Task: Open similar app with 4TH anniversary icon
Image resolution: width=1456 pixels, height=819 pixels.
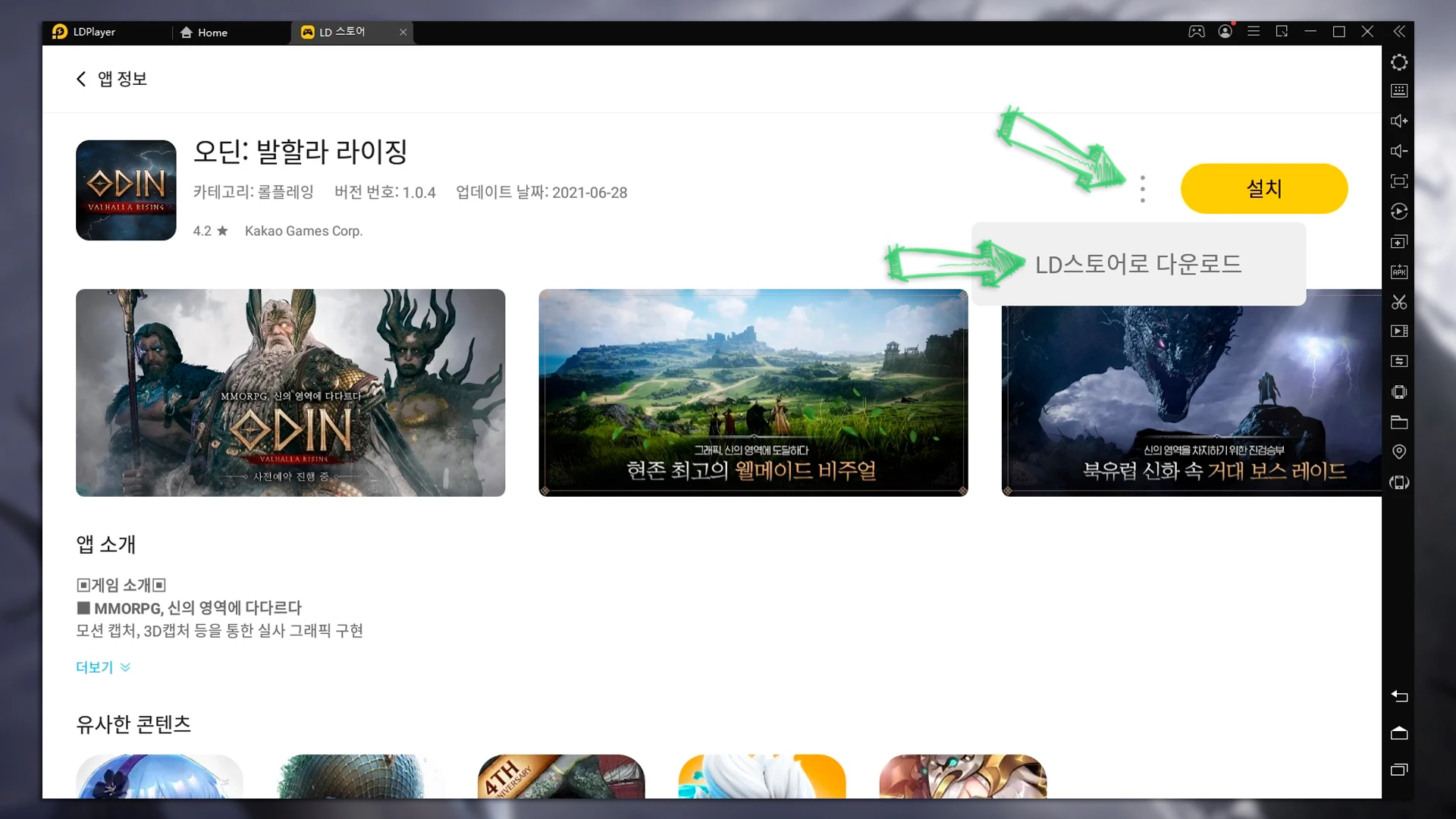Action: (561, 776)
